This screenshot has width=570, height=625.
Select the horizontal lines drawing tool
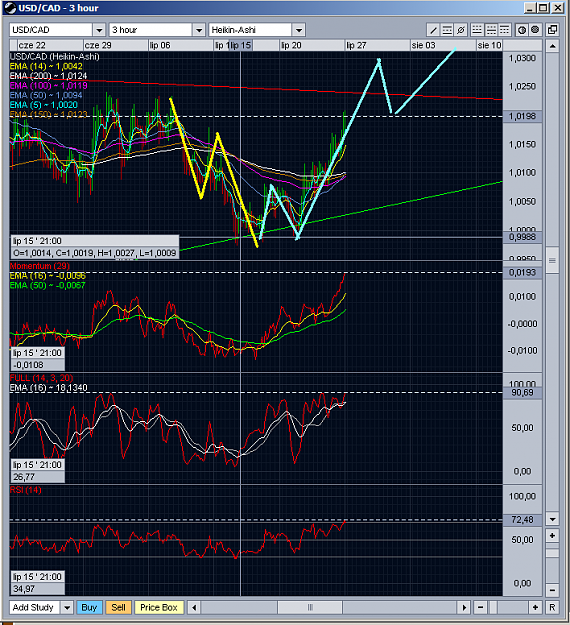447,30
